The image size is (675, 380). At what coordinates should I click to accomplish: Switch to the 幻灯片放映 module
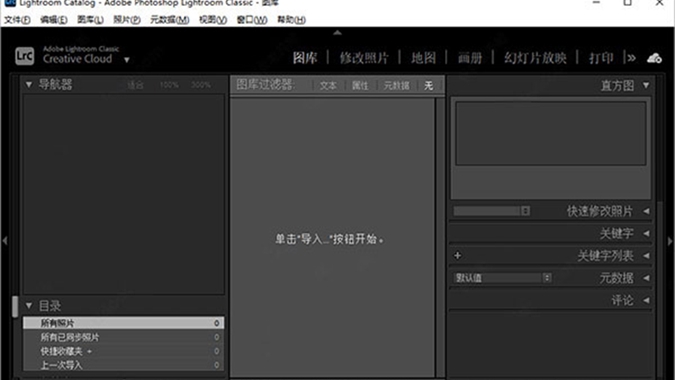pyautogui.click(x=536, y=58)
